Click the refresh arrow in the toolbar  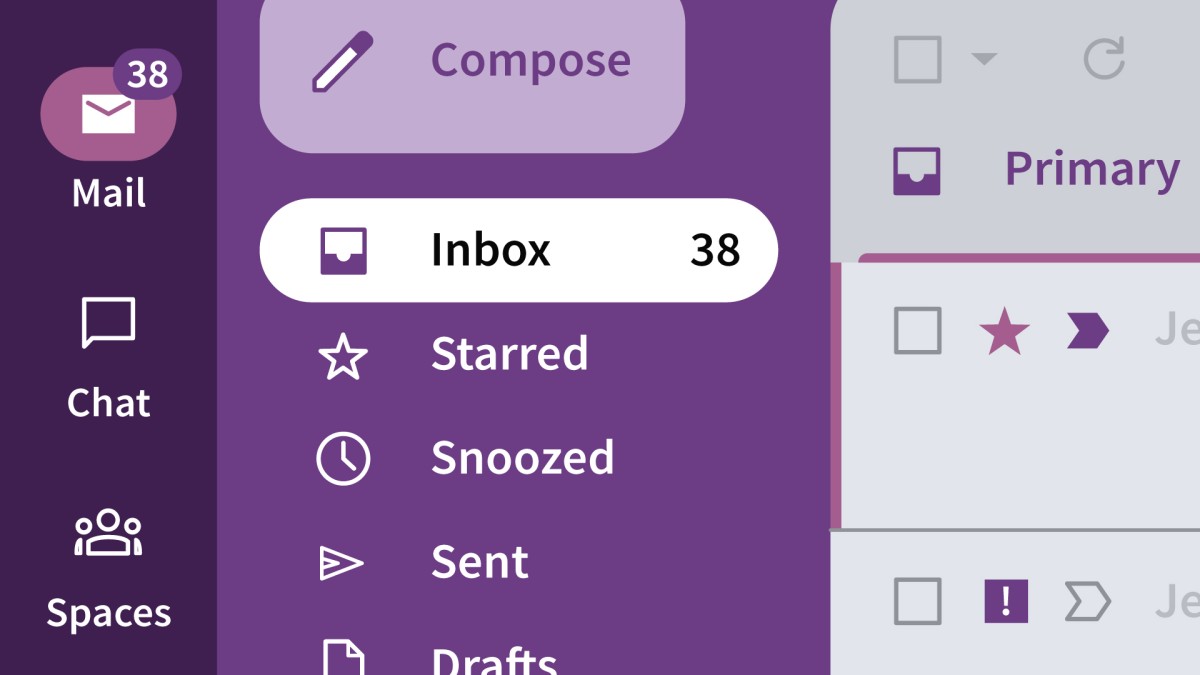pos(1105,58)
